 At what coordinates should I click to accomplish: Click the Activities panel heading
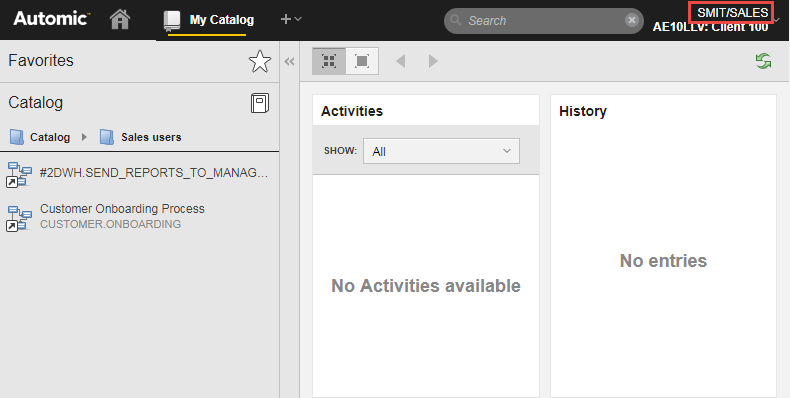(352, 111)
